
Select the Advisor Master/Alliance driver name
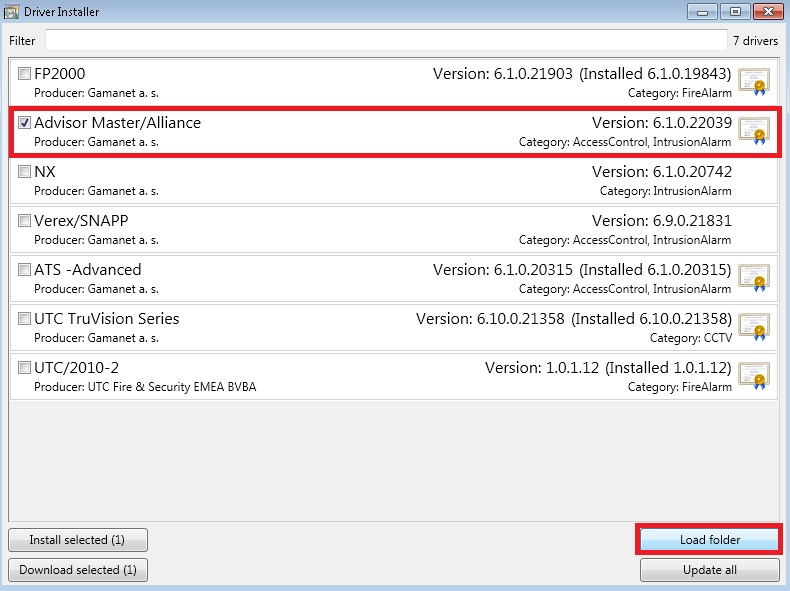click(117, 122)
